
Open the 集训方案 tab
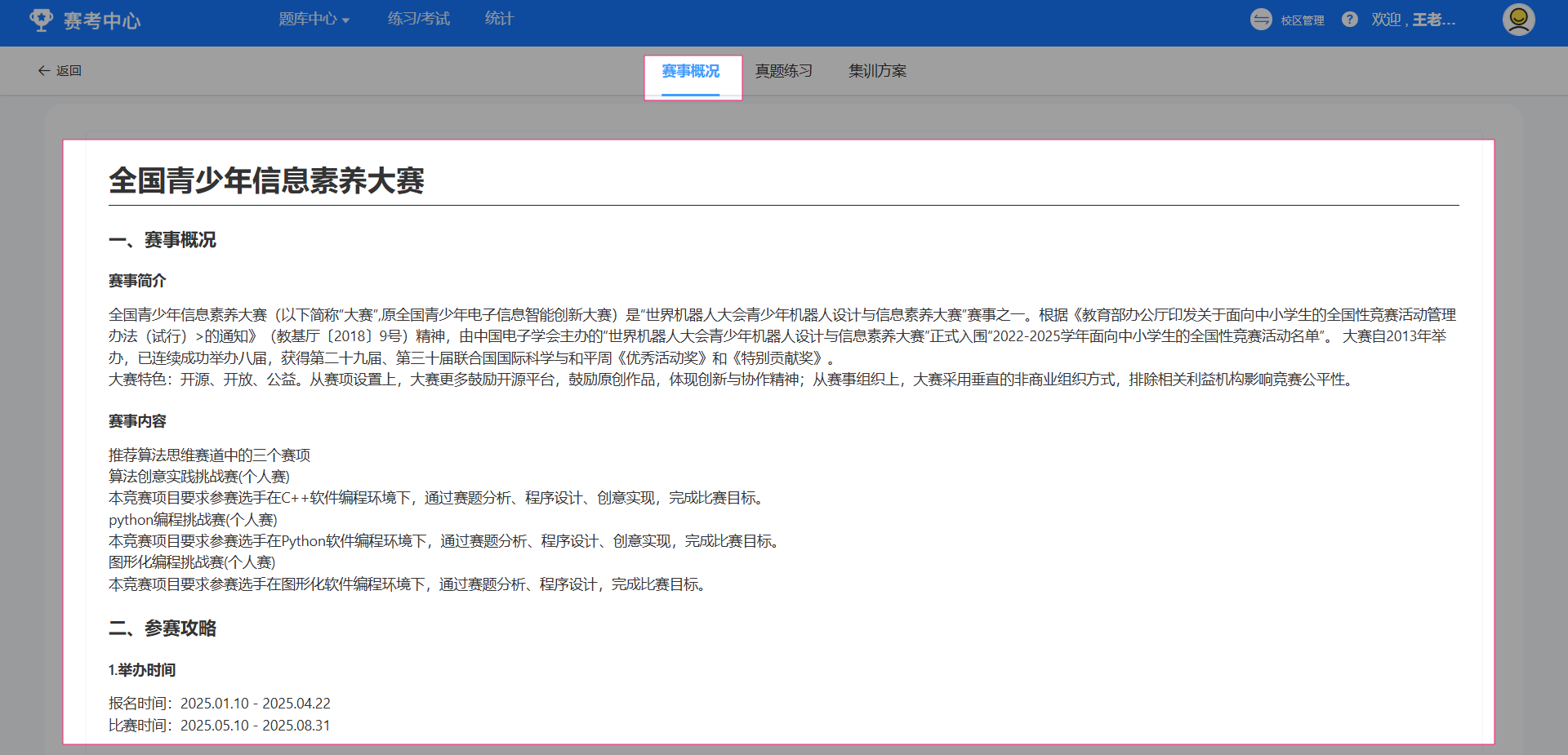877,72
